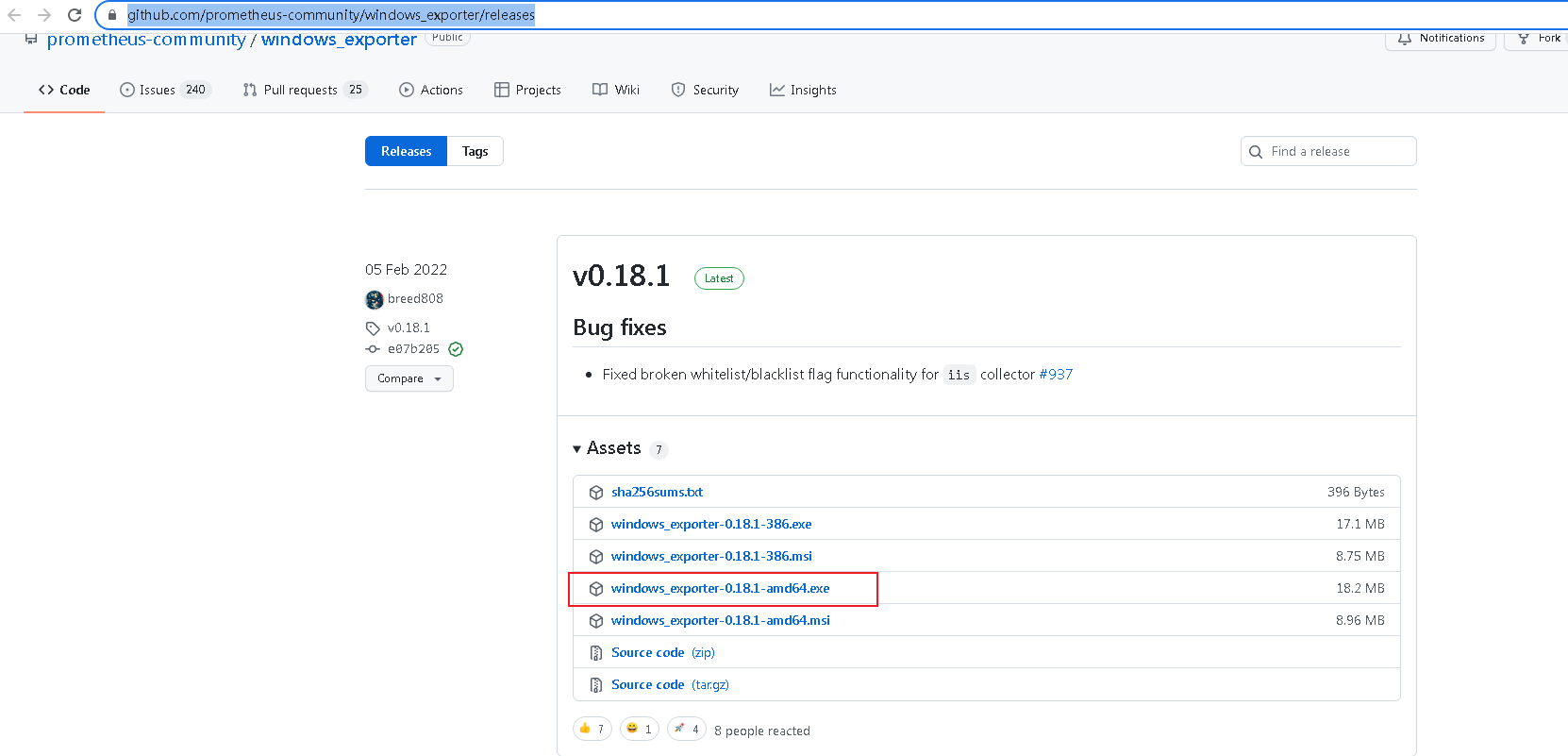Viewport: 1568px width, 756px height.
Task: Click package icon beside amd64.msi asset
Action: 596,621
